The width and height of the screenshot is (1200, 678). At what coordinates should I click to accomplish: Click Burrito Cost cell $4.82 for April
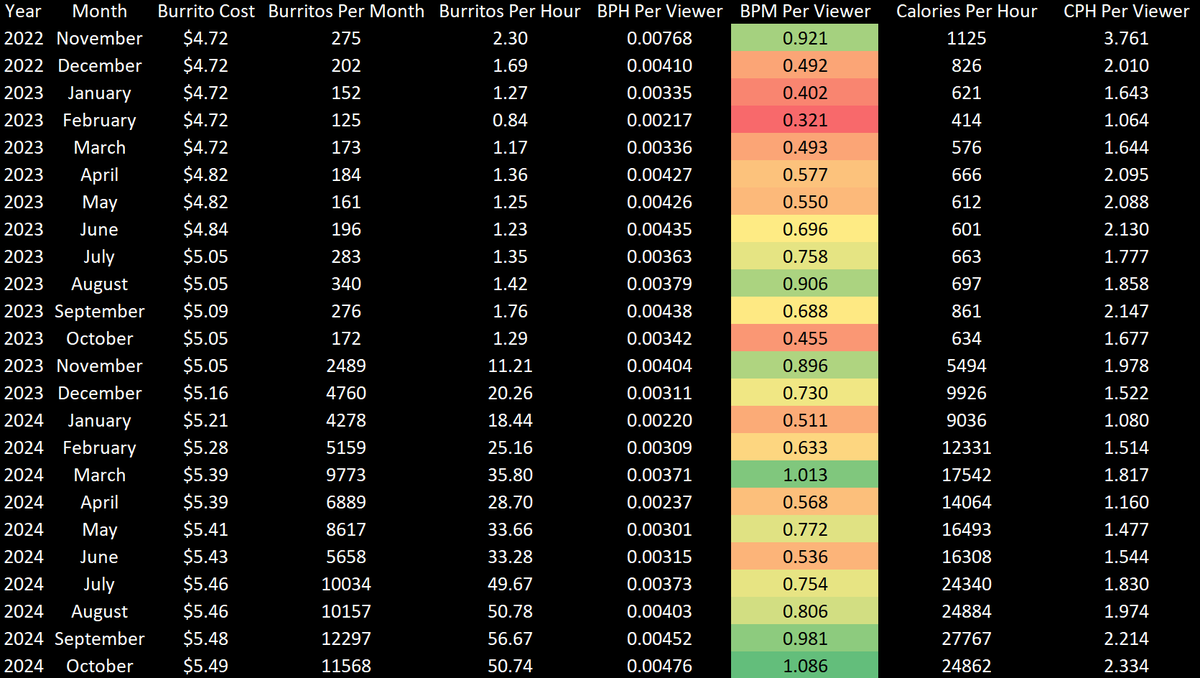pyautogui.click(x=205, y=175)
